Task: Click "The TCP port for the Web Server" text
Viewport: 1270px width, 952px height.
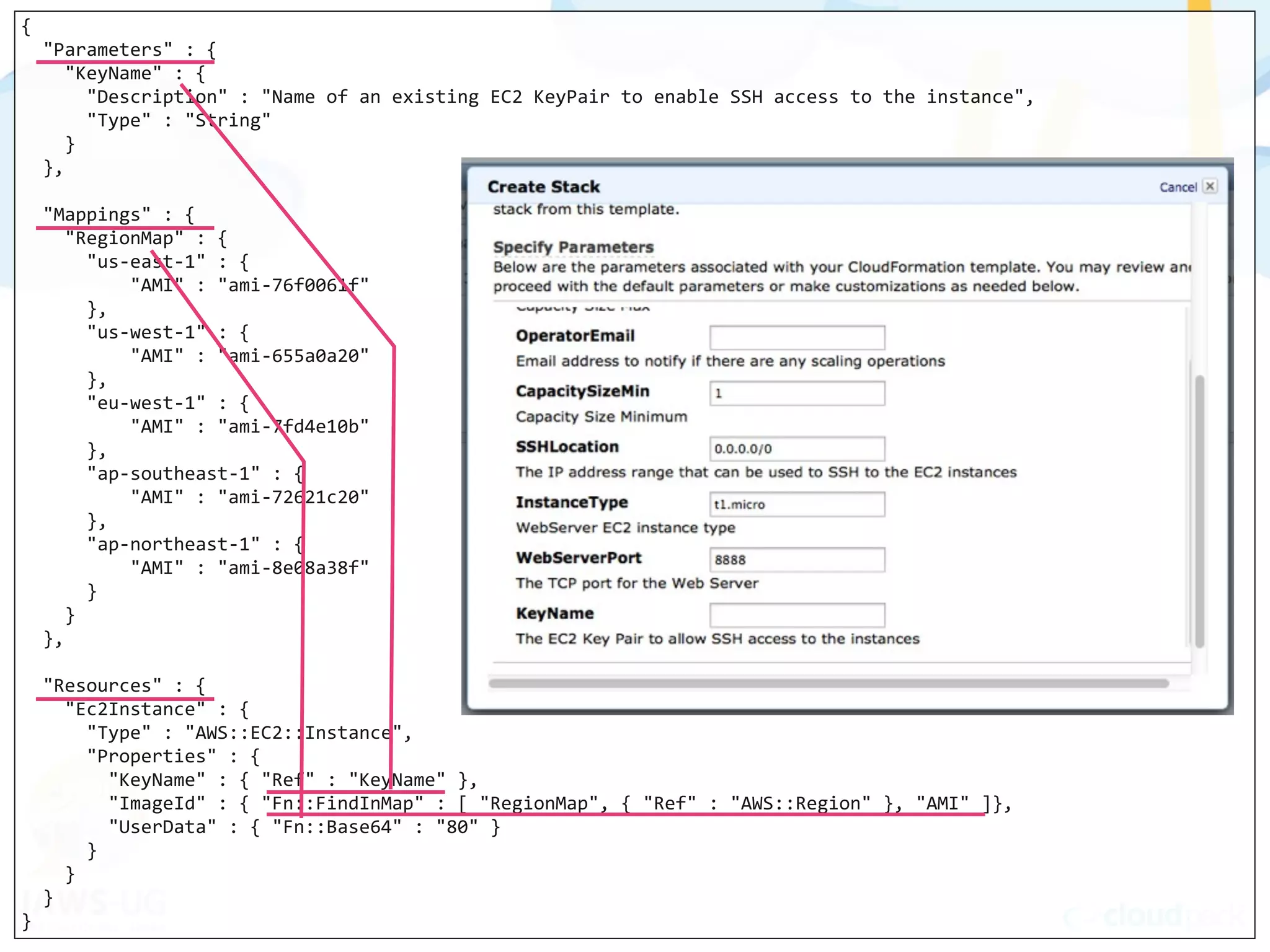Action: coord(637,583)
